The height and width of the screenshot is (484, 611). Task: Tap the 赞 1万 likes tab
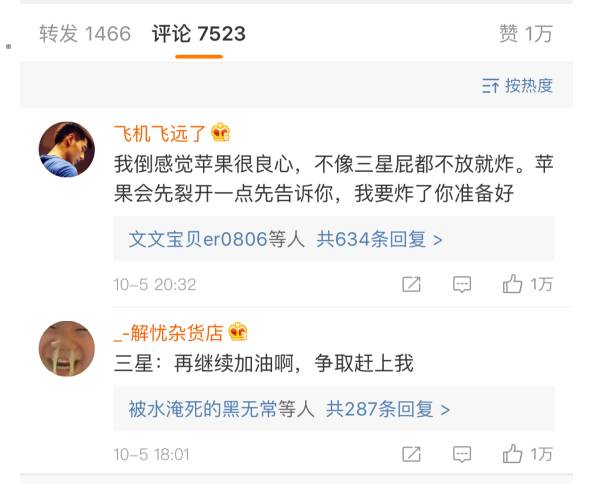tap(525, 34)
